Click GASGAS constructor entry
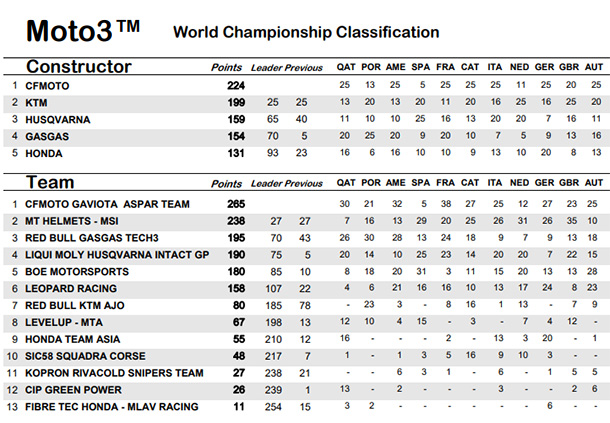This screenshot has height=423, width=610. coord(47,137)
